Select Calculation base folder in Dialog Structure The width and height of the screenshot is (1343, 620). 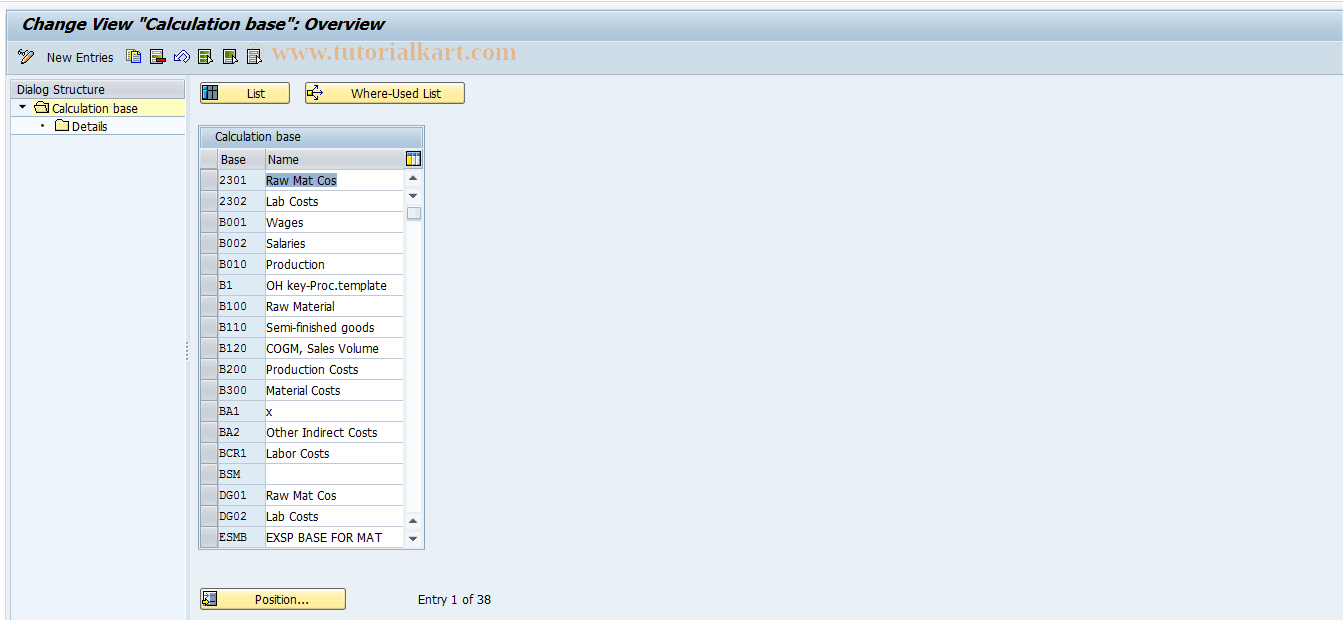click(x=86, y=108)
